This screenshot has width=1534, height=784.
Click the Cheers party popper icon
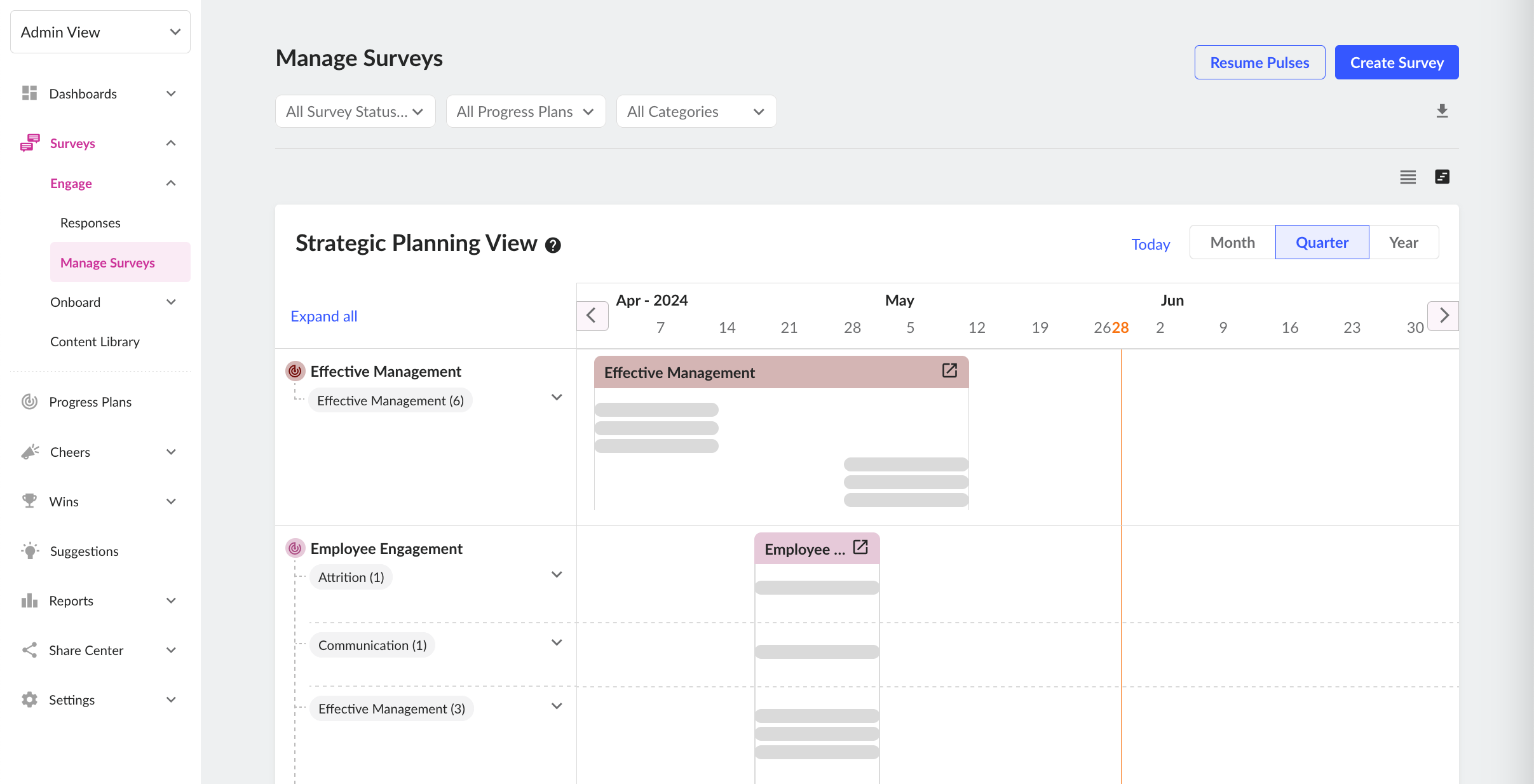click(x=30, y=452)
